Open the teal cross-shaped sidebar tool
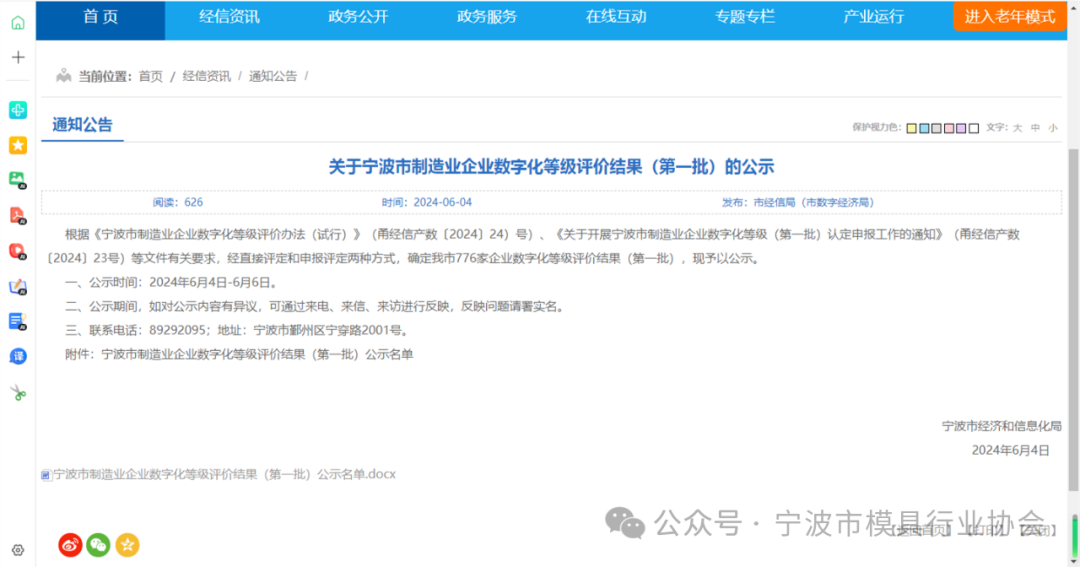Viewport: 1080px width, 567px height. click(18, 110)
